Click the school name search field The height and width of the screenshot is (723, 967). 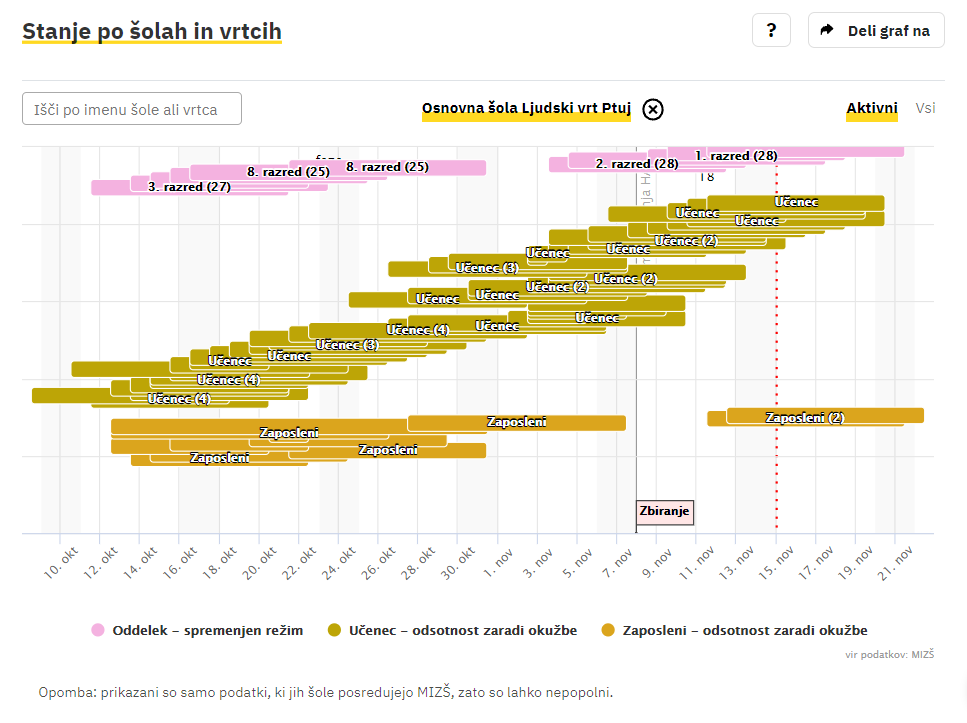click(x=132, y=109)
